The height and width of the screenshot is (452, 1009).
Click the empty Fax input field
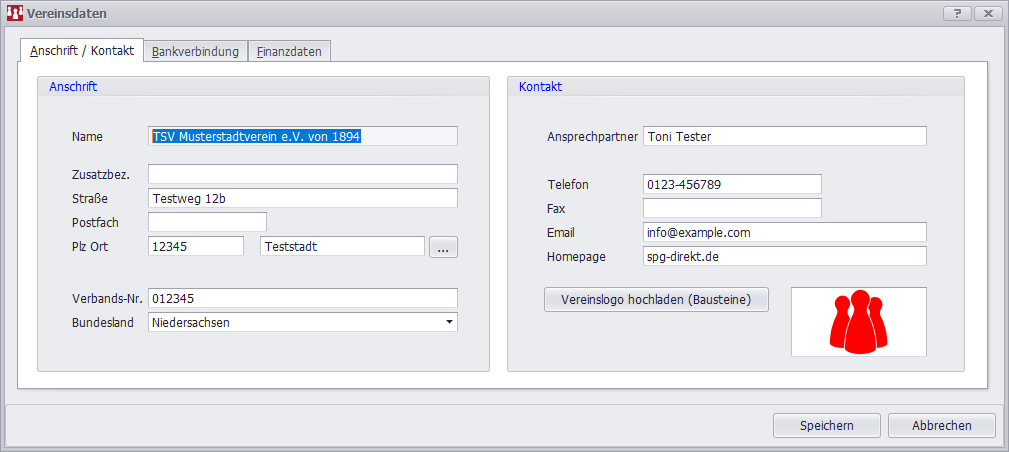[x=731, y=208]
